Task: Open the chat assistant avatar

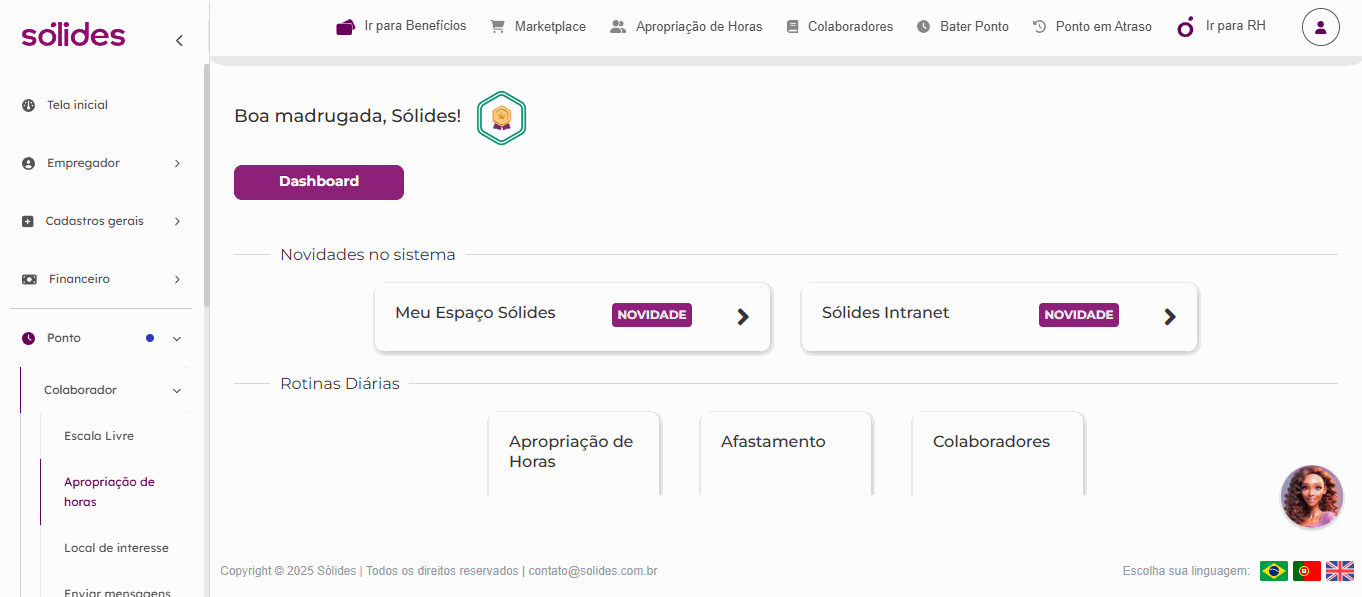Action: (1311, 496)
